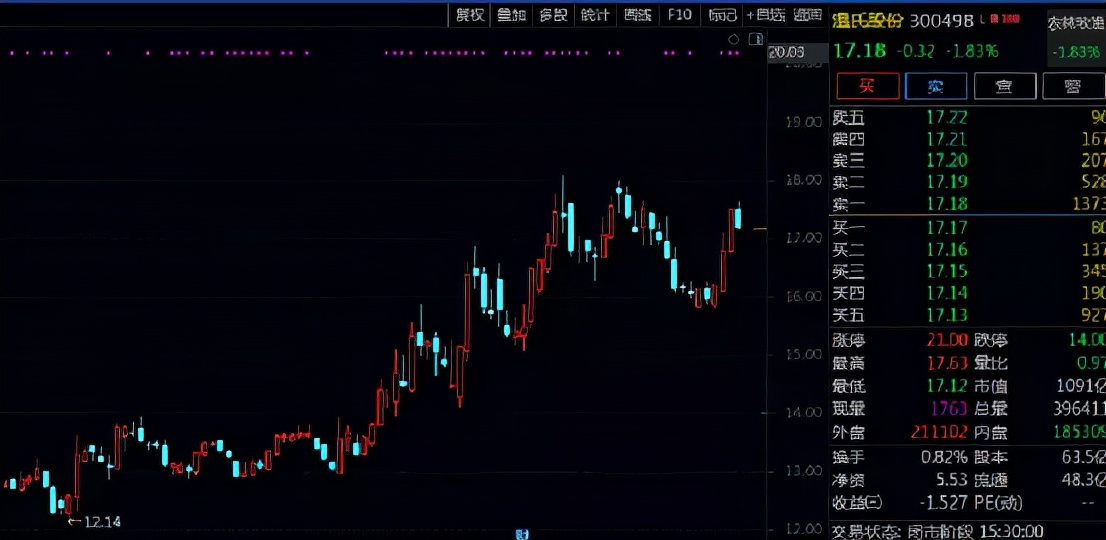The height and width of the screenshot is (540, 1106).
Task: Open the 多股 multi-stock view
Action: click(554, 15)
